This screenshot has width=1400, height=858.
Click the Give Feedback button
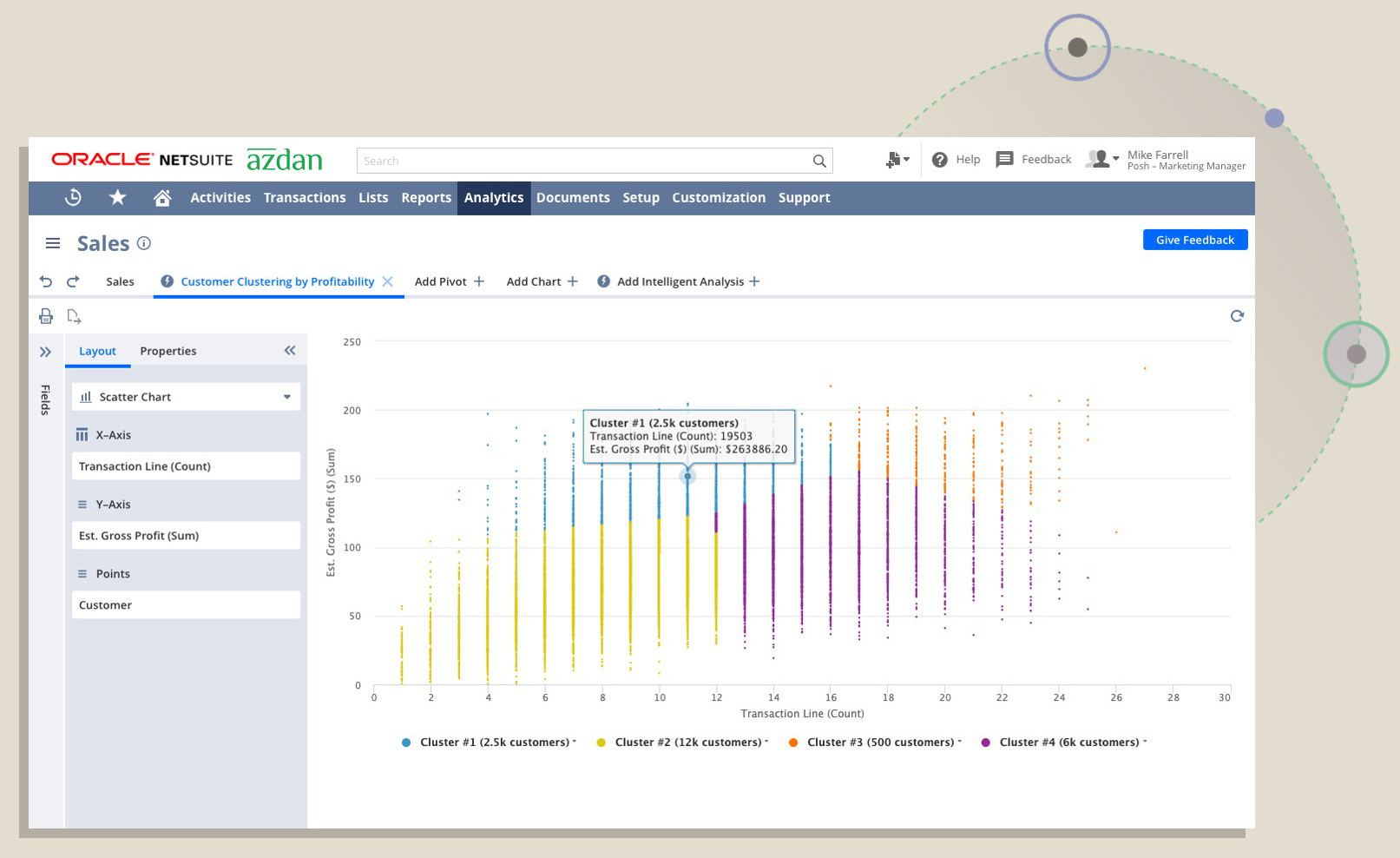pyautogui.click(x=1195, y=240)
